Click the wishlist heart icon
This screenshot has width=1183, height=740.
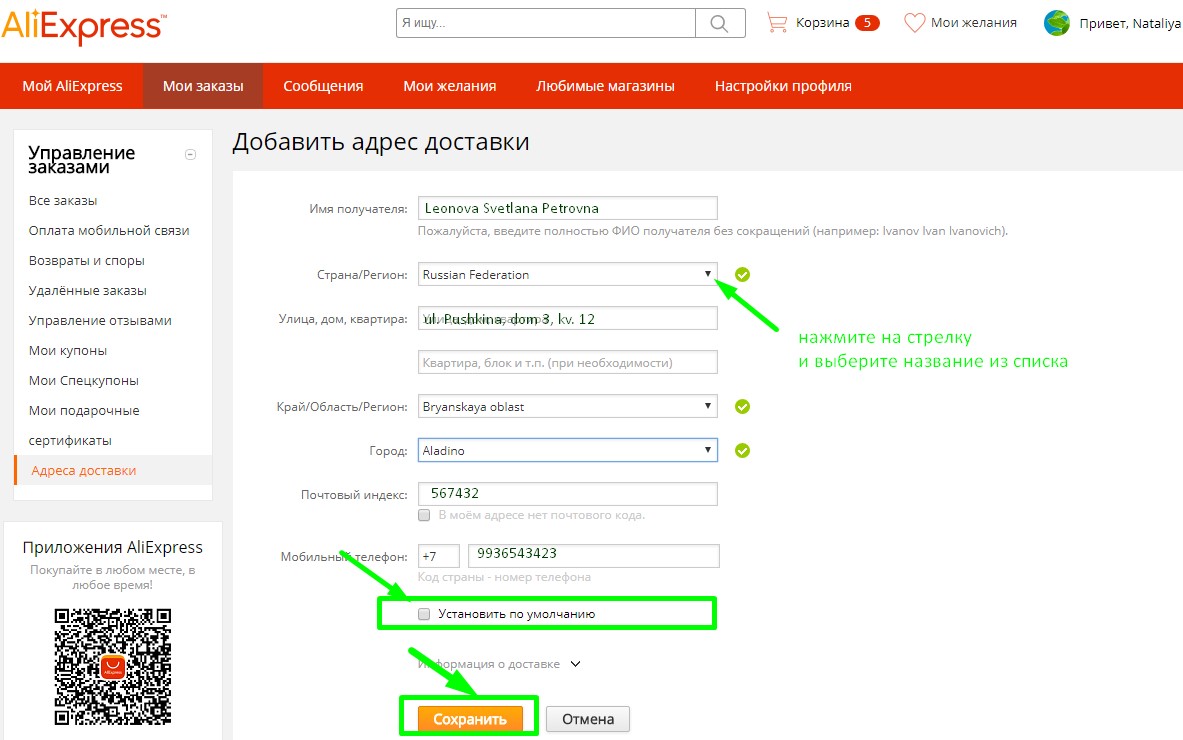tap(914, 23)
